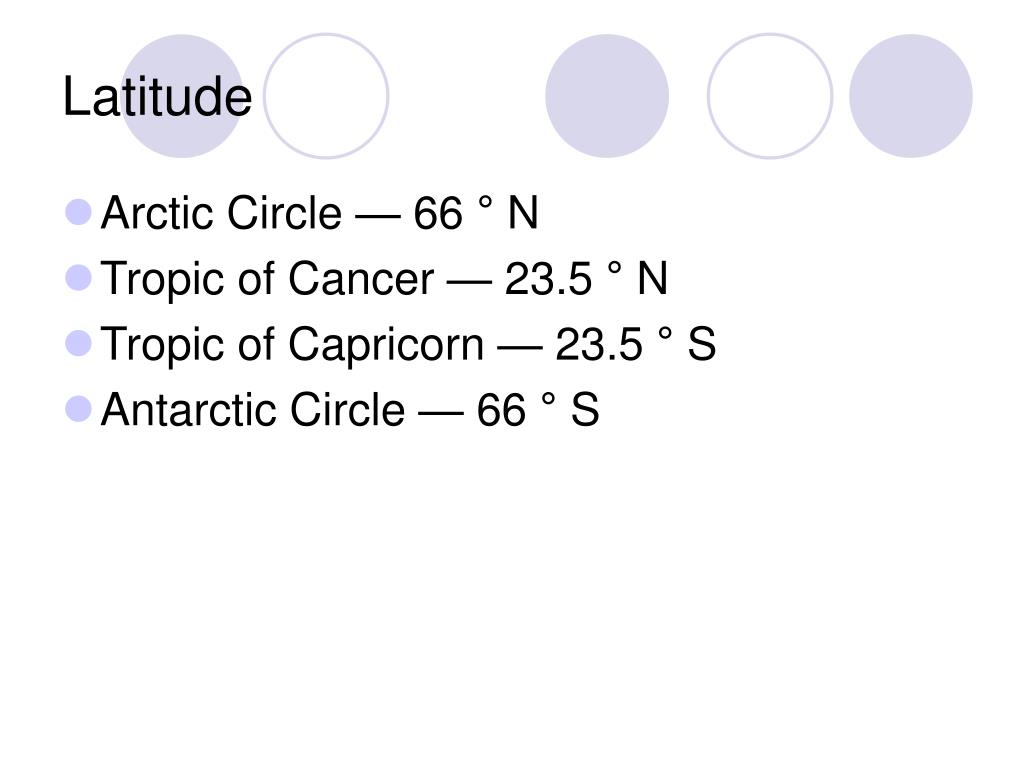The height and width of the screenshot is (768, 1024).
Task: Click the 23.5 ° N latitude value
Action: point(586,279)
